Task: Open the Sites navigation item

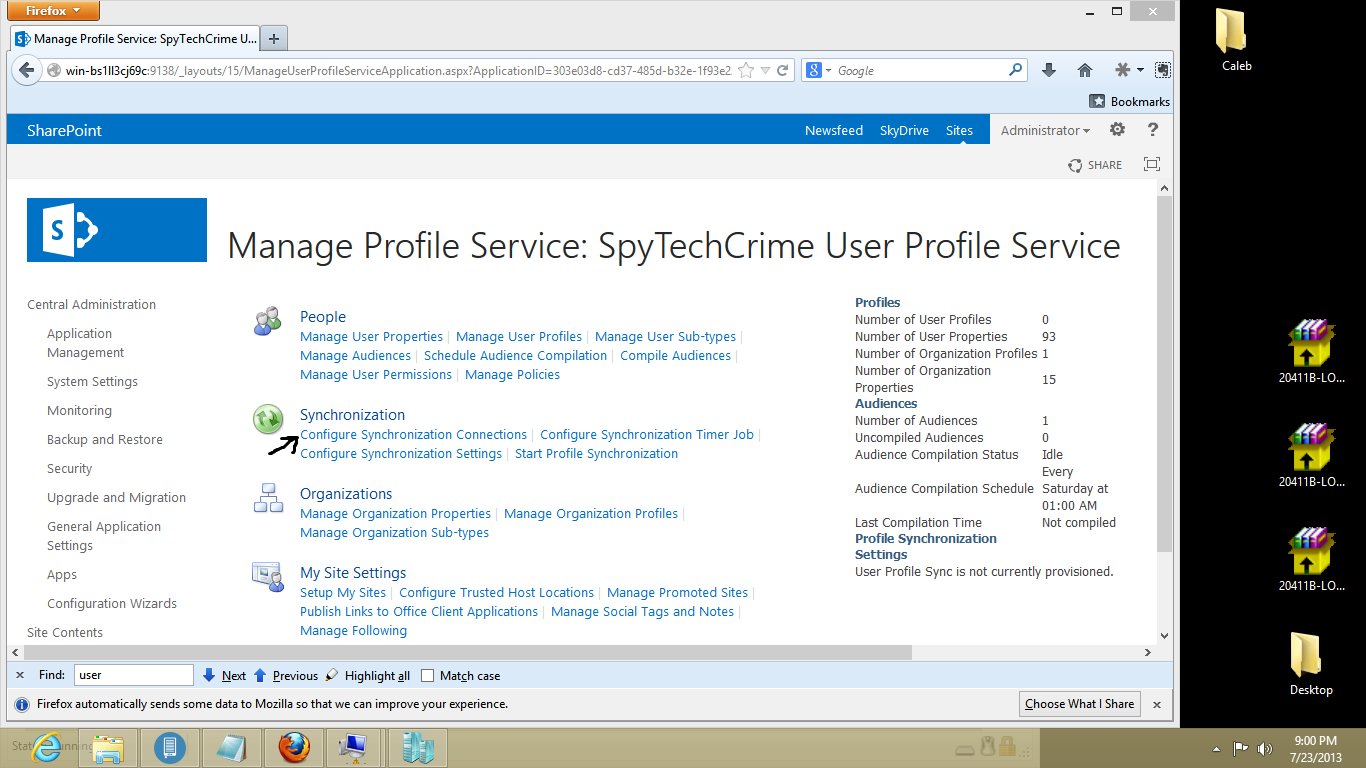Action: pos(959,130)
